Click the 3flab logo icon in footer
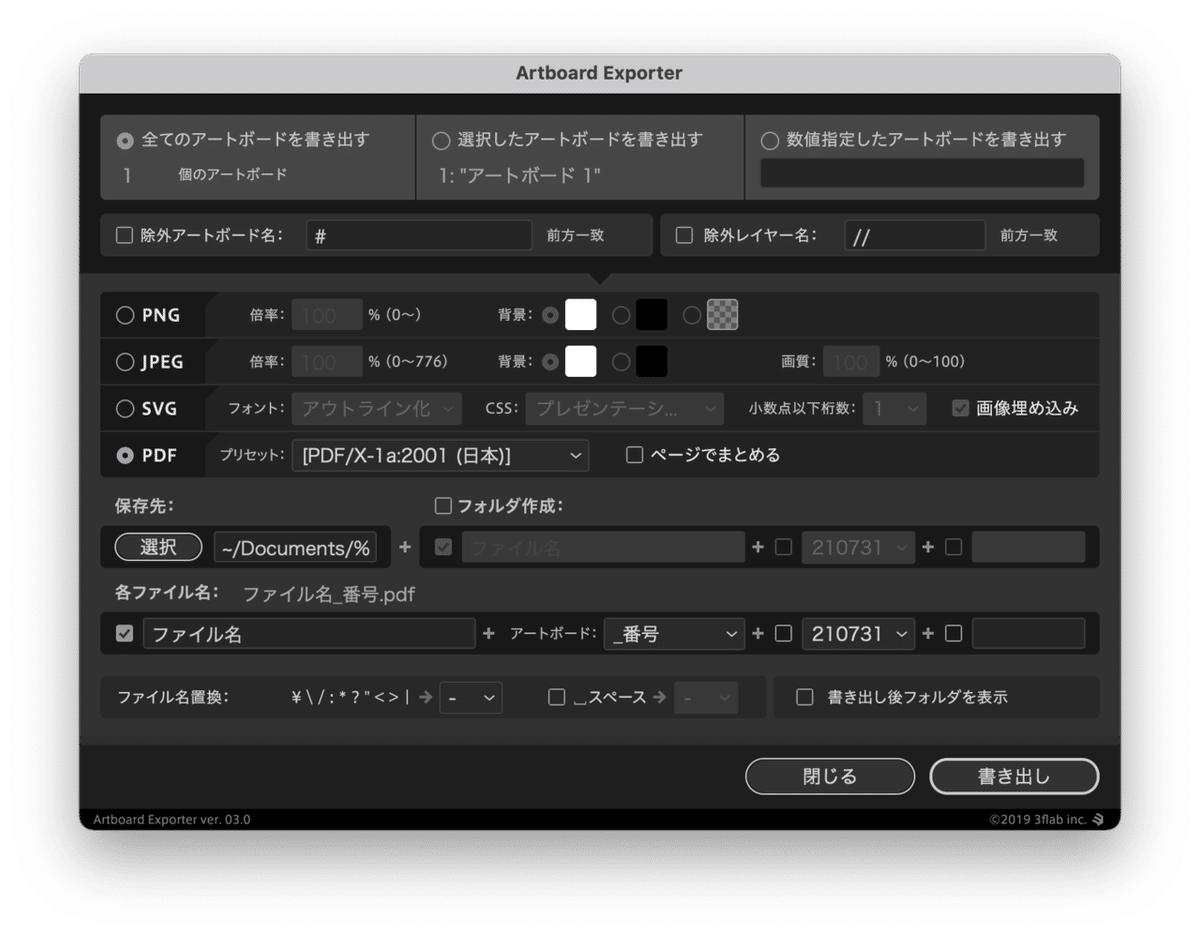 click(x=1098, y=819)
